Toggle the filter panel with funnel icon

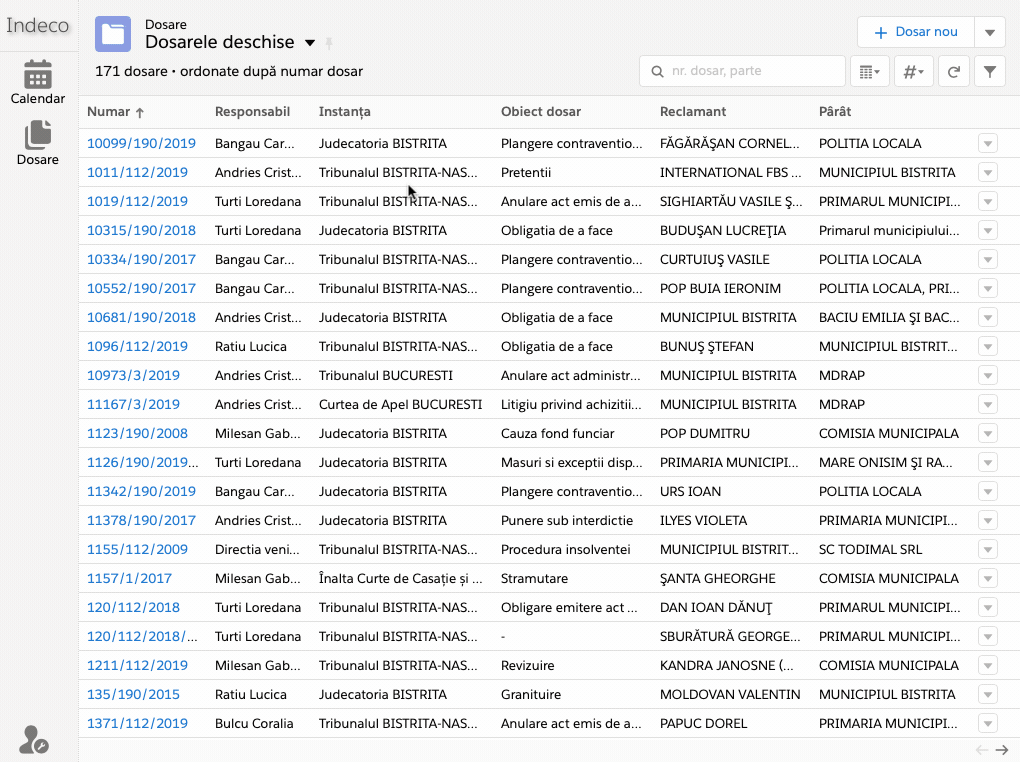[989, 72]
